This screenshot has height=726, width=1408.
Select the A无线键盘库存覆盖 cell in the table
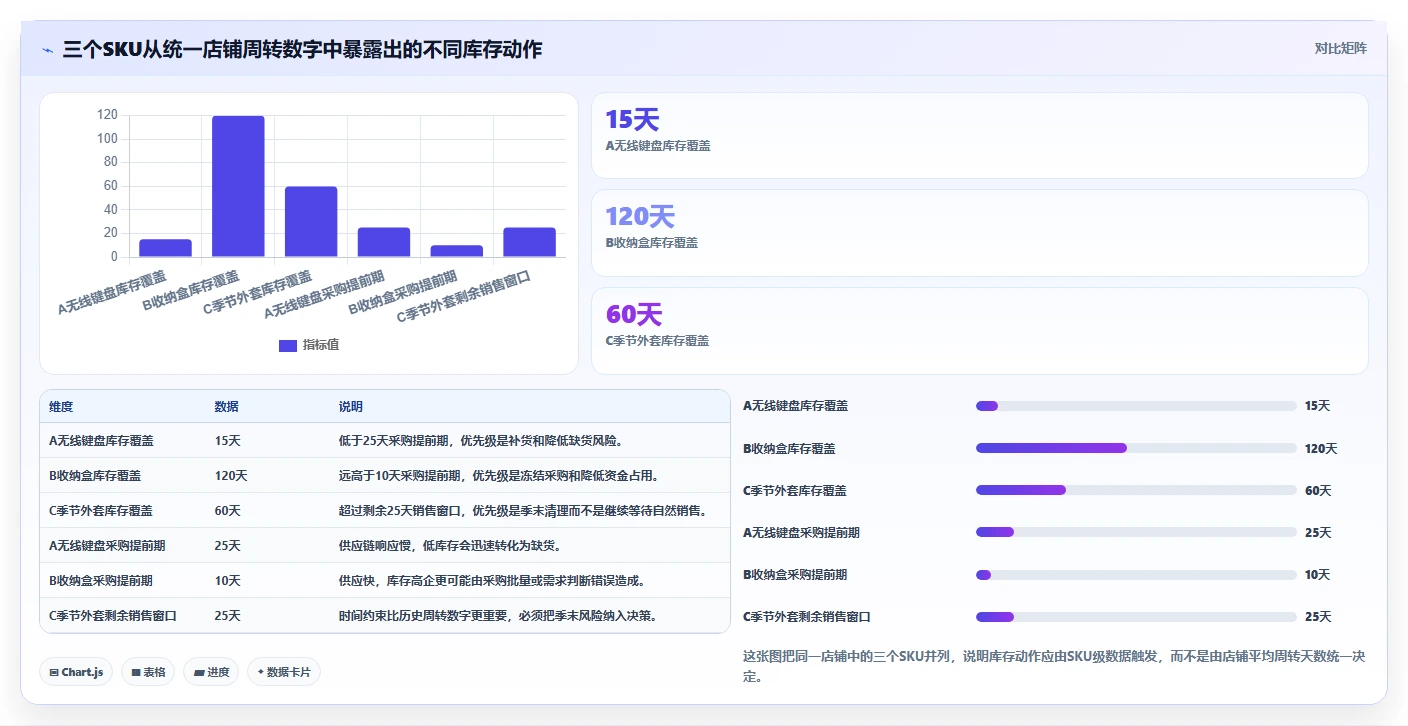pos(101,440)
